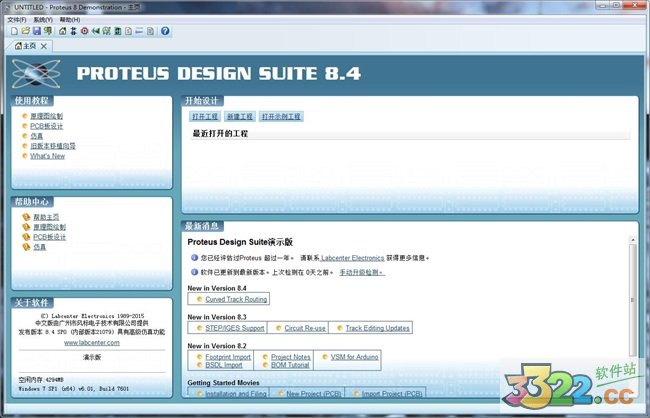Open the BSDL Import link
650x418 pixels.
(x=224, y=365)
